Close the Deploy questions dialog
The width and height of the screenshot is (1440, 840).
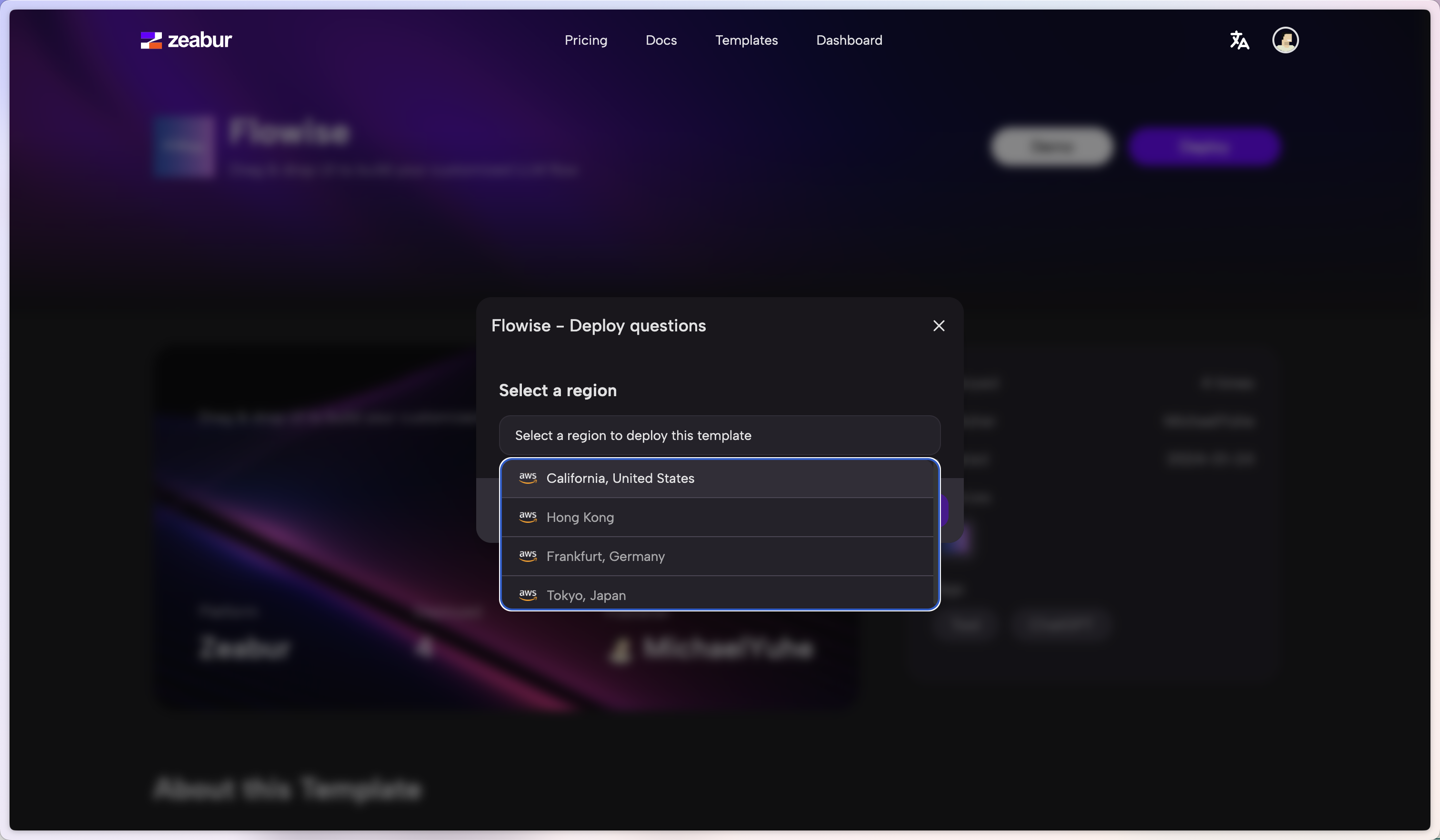[x=938, y=326]
